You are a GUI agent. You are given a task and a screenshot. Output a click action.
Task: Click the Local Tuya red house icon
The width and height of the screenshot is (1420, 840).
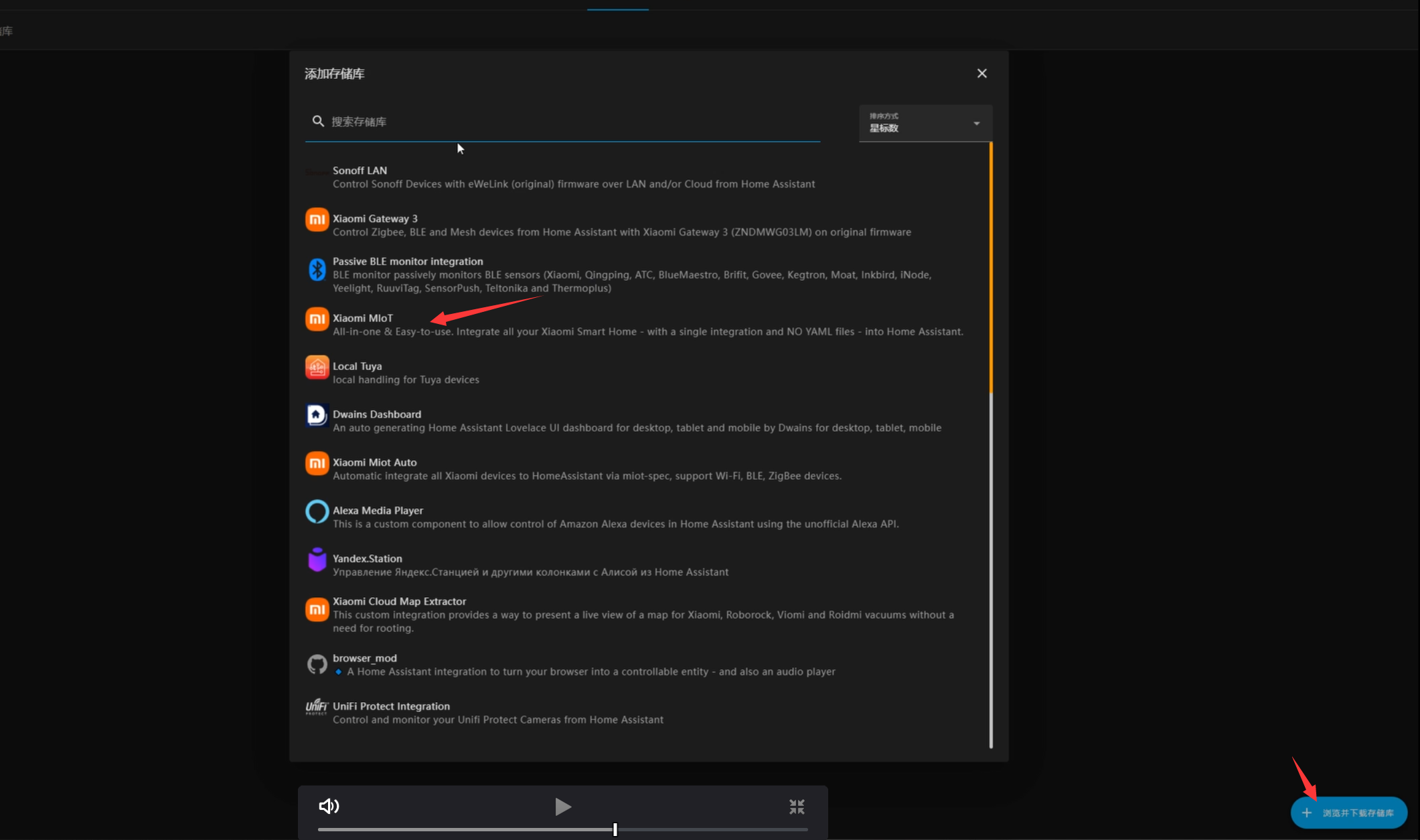point(317,367)
